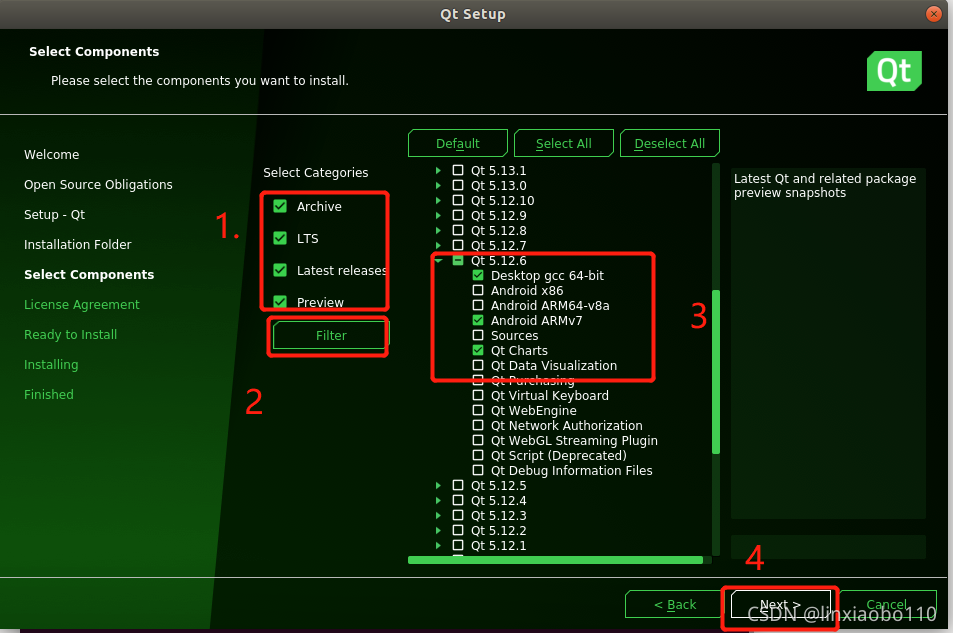Expand the Qt 5.12.7 tree node
953x633 pixels.
click(x=438, y=245)
